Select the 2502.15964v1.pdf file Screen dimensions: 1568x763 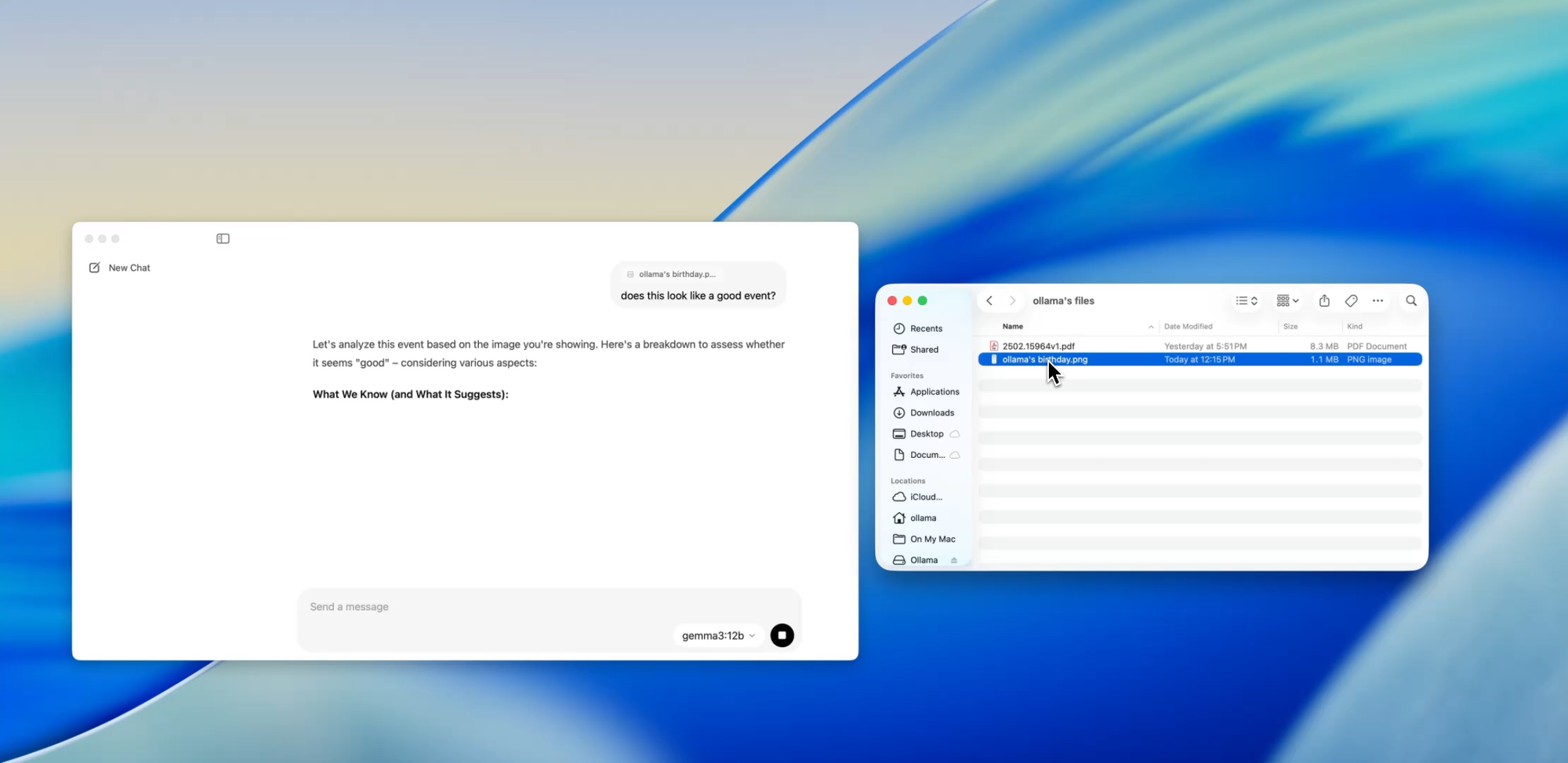[x=1038, y=346]
